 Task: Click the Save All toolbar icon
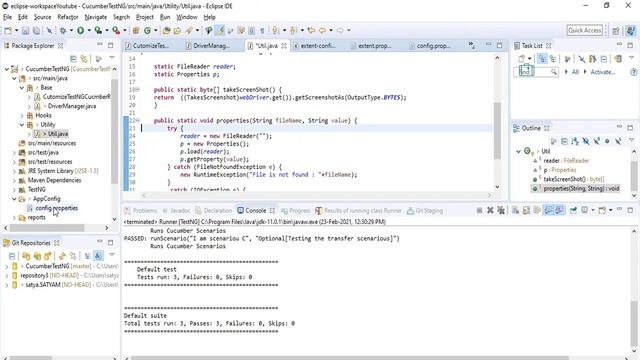coord(36,30)
